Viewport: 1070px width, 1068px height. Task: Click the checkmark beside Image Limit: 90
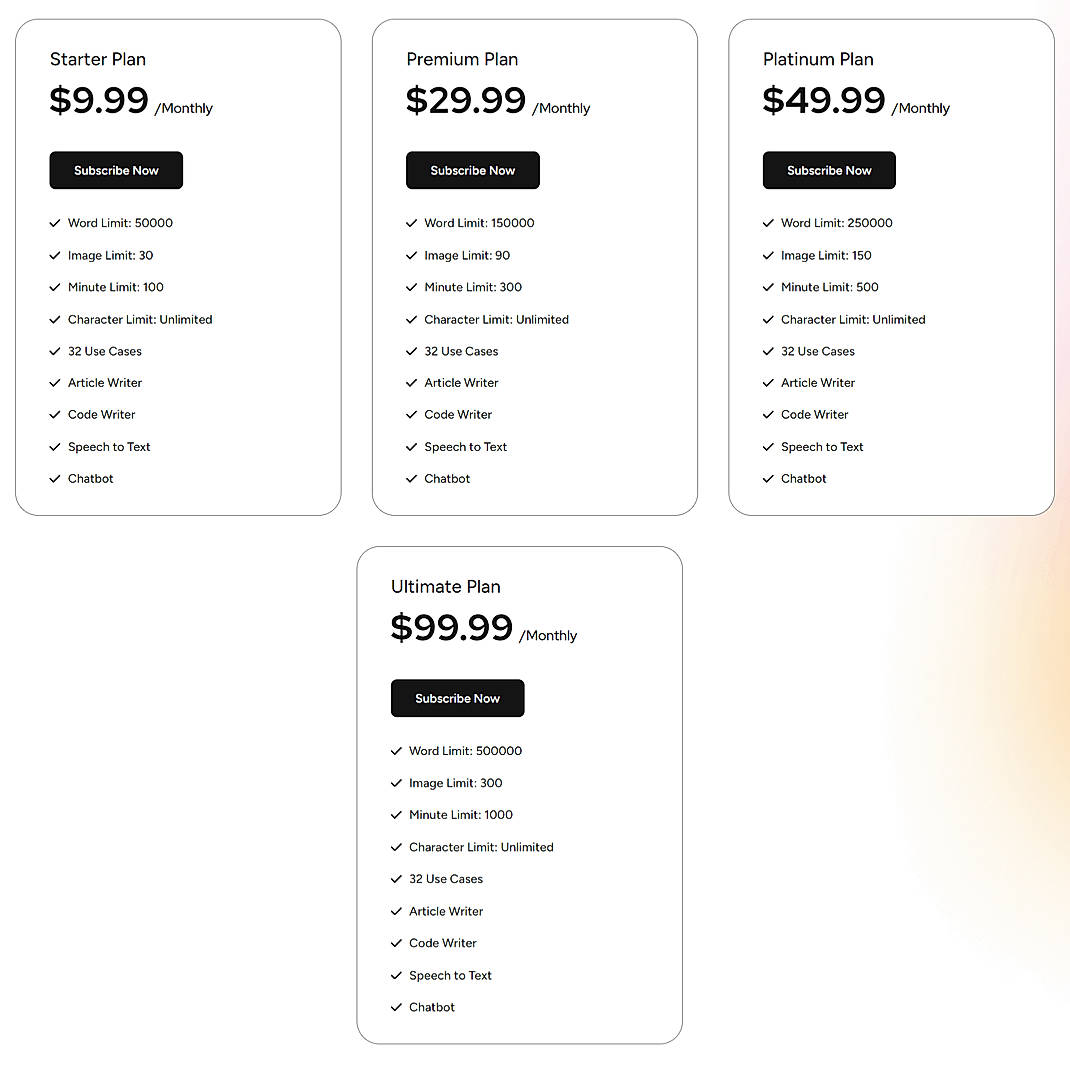411,255
